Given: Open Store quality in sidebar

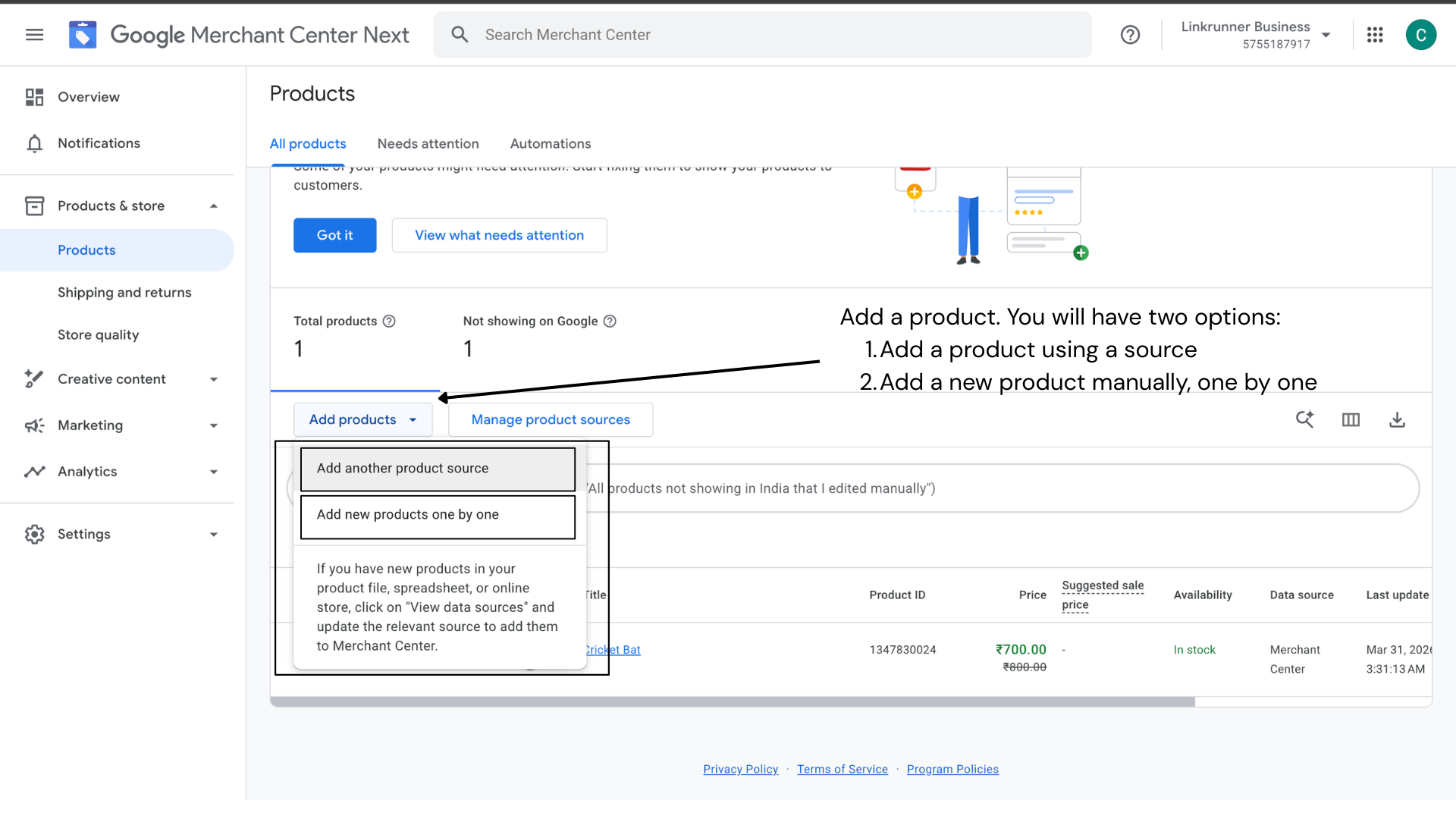Looking at the screenshot, I should pos(98,335).
